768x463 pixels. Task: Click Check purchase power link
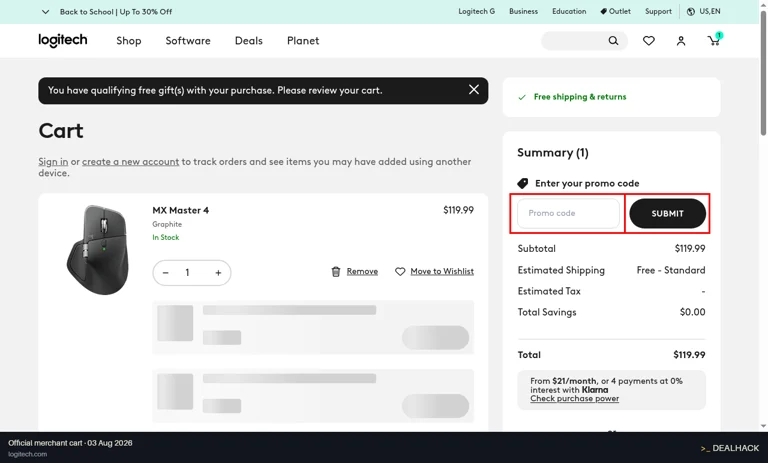(x=575, y=399)
